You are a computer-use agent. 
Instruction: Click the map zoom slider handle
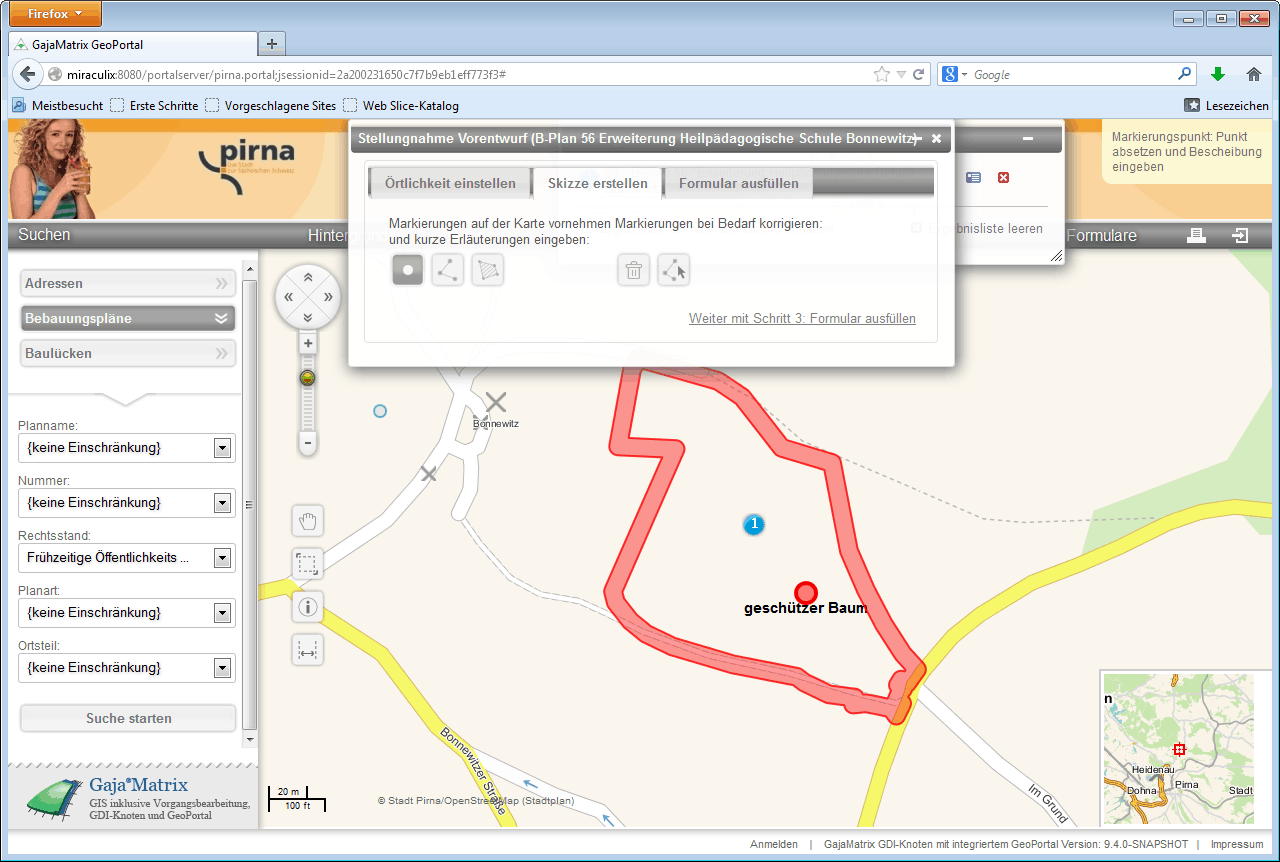308,378
